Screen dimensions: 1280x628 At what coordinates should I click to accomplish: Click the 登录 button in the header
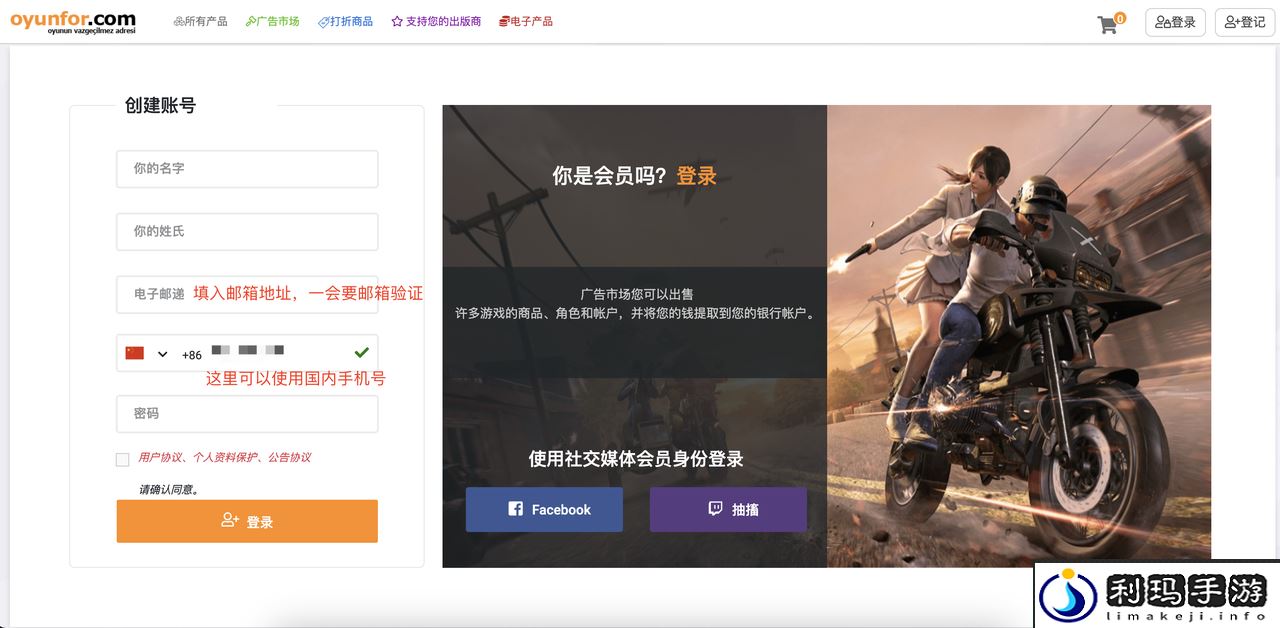pos(1175,22)
